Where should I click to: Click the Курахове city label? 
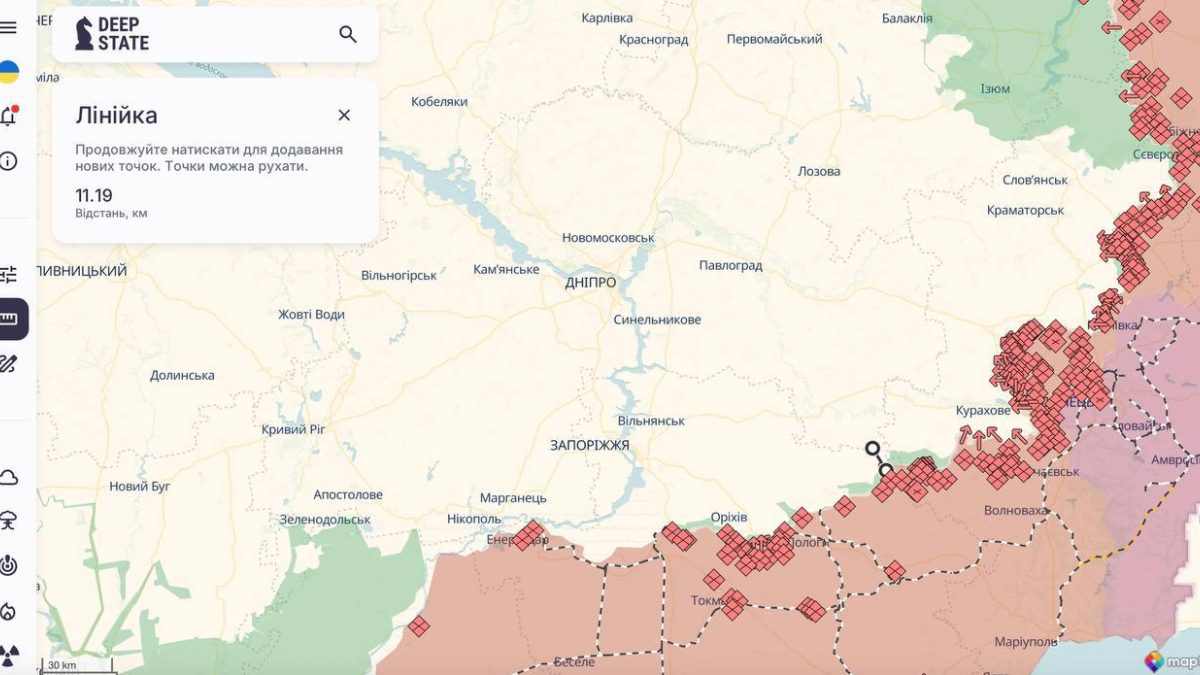click(983, 411)
